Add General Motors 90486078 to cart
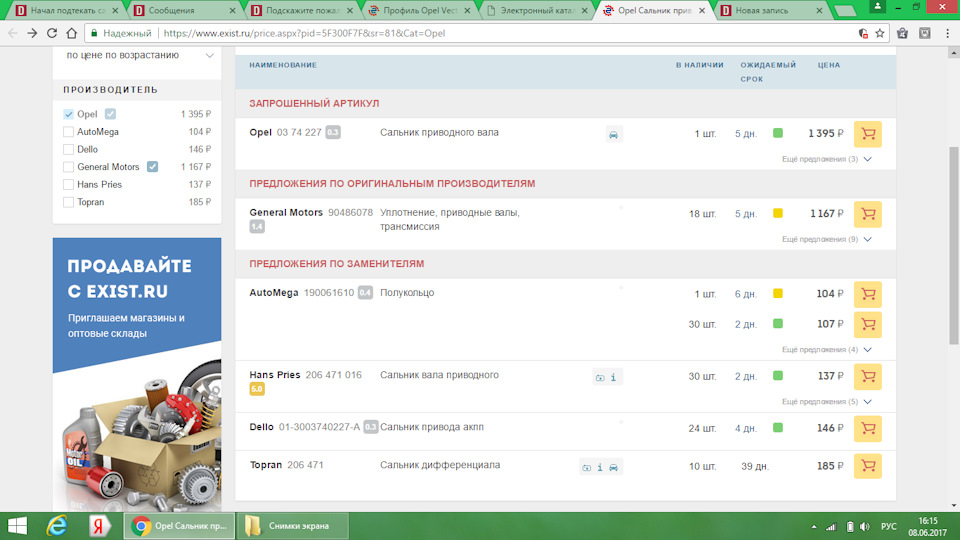 point(868,214)
